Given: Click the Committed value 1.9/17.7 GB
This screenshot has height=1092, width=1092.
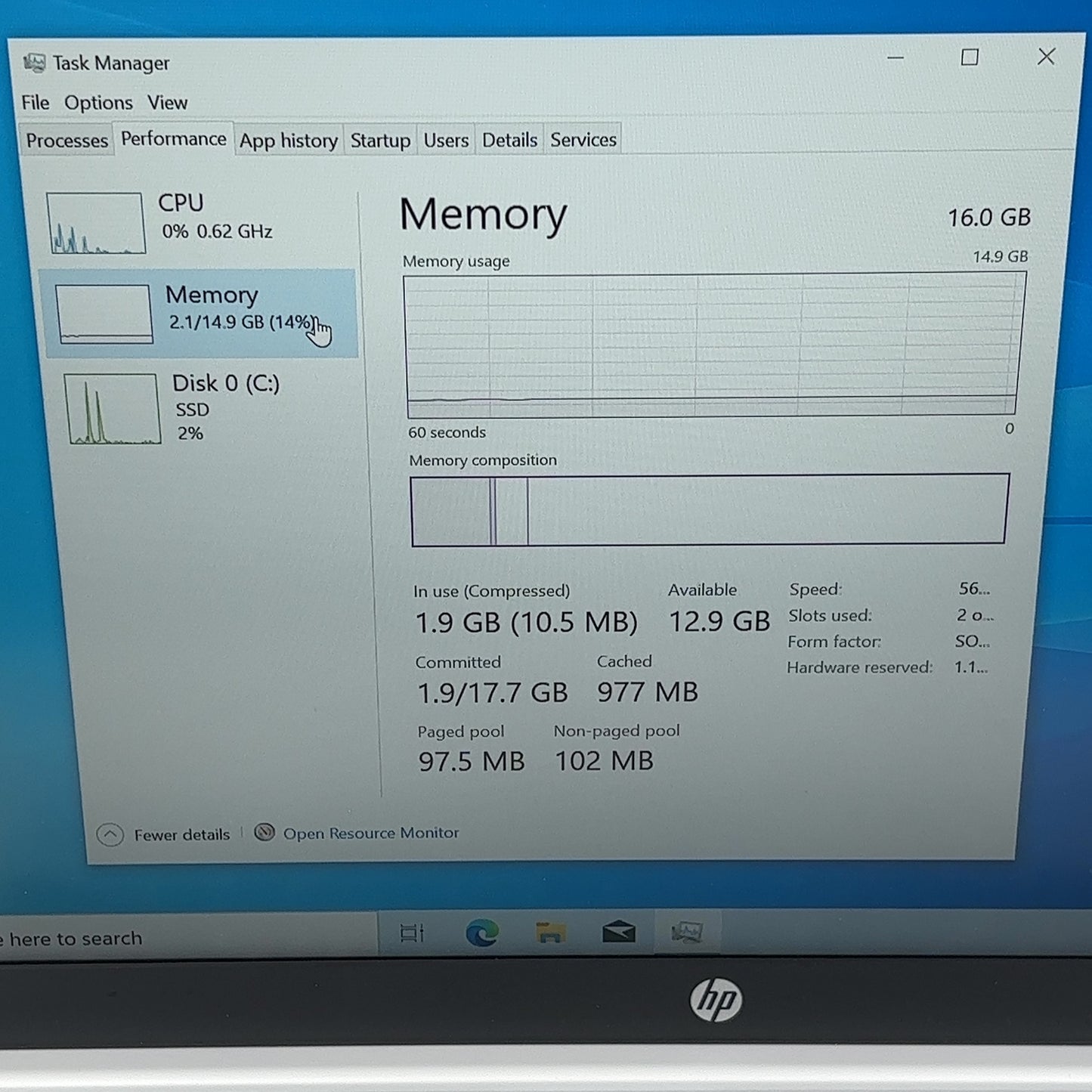Looking at the screenshot, I should pyautogui.click(x=493, y=693).
